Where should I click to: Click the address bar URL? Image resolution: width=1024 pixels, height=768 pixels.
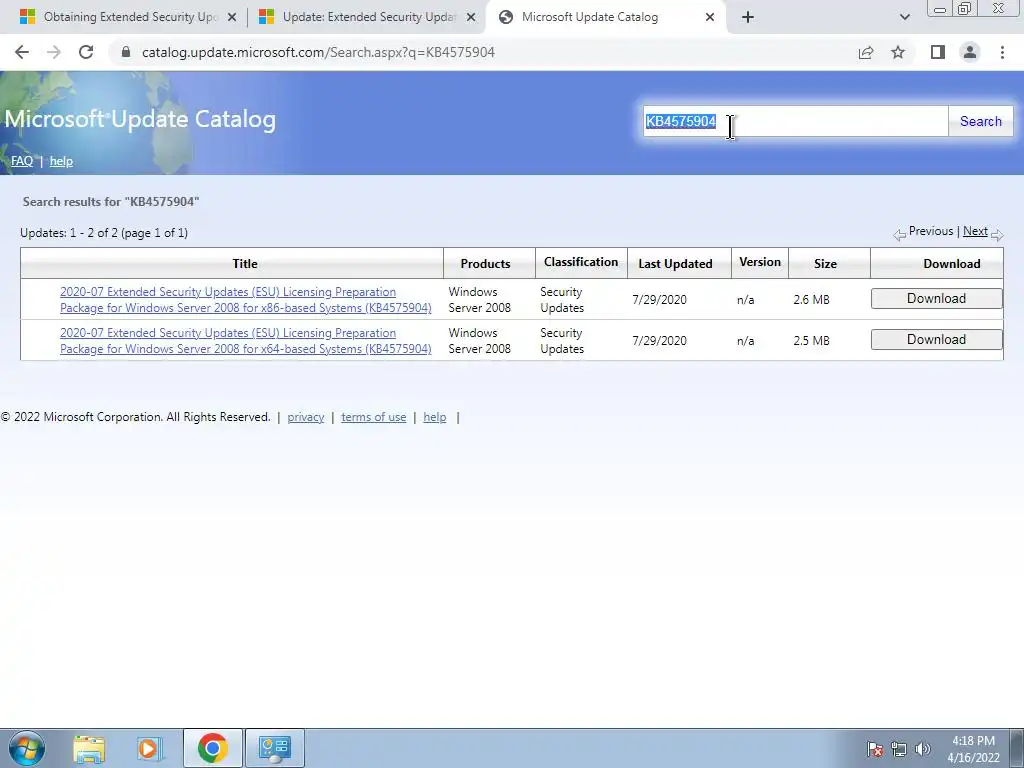click(x=318, y=52)
